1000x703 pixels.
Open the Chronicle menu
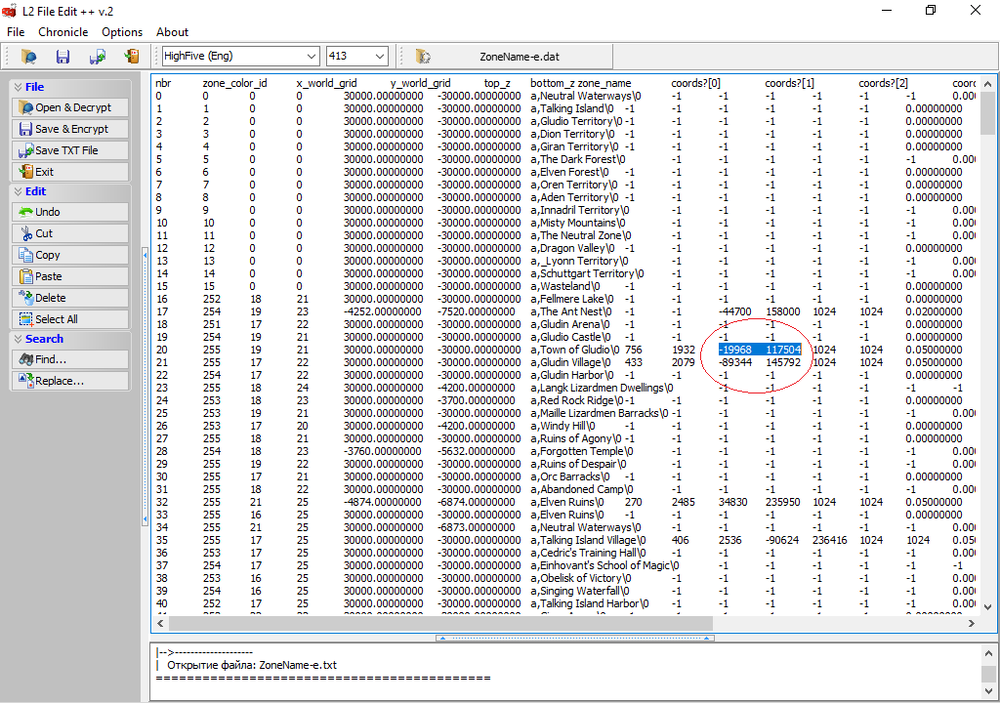tap(63, 32)
